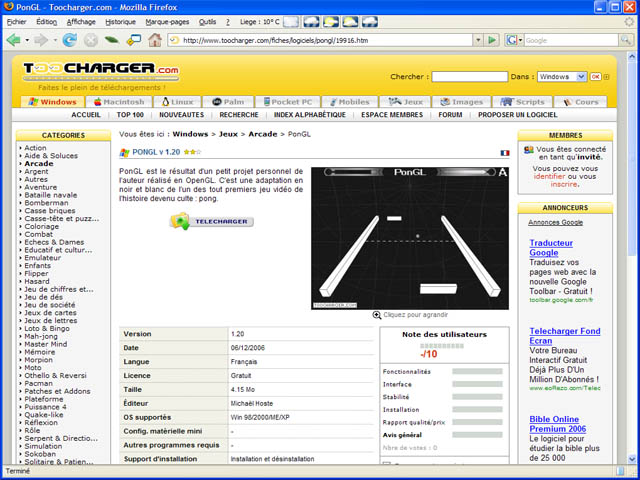Open the Fichier menu
This screenshot has height=480, width=640.
click(x=16, y=22)
